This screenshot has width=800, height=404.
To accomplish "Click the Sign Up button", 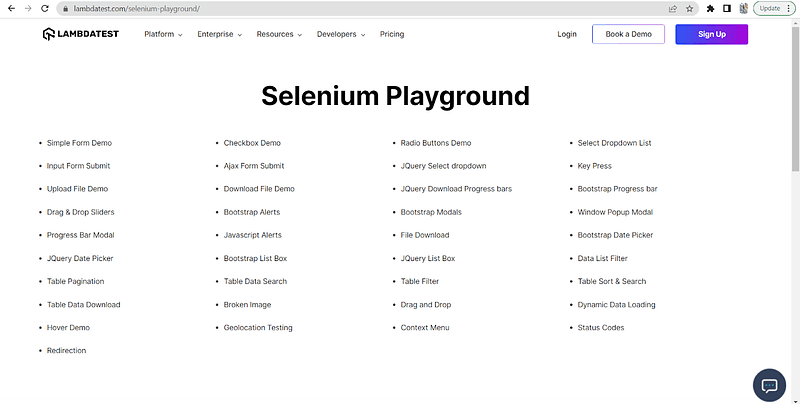I will pyautogui.click(x=712, y=34).
